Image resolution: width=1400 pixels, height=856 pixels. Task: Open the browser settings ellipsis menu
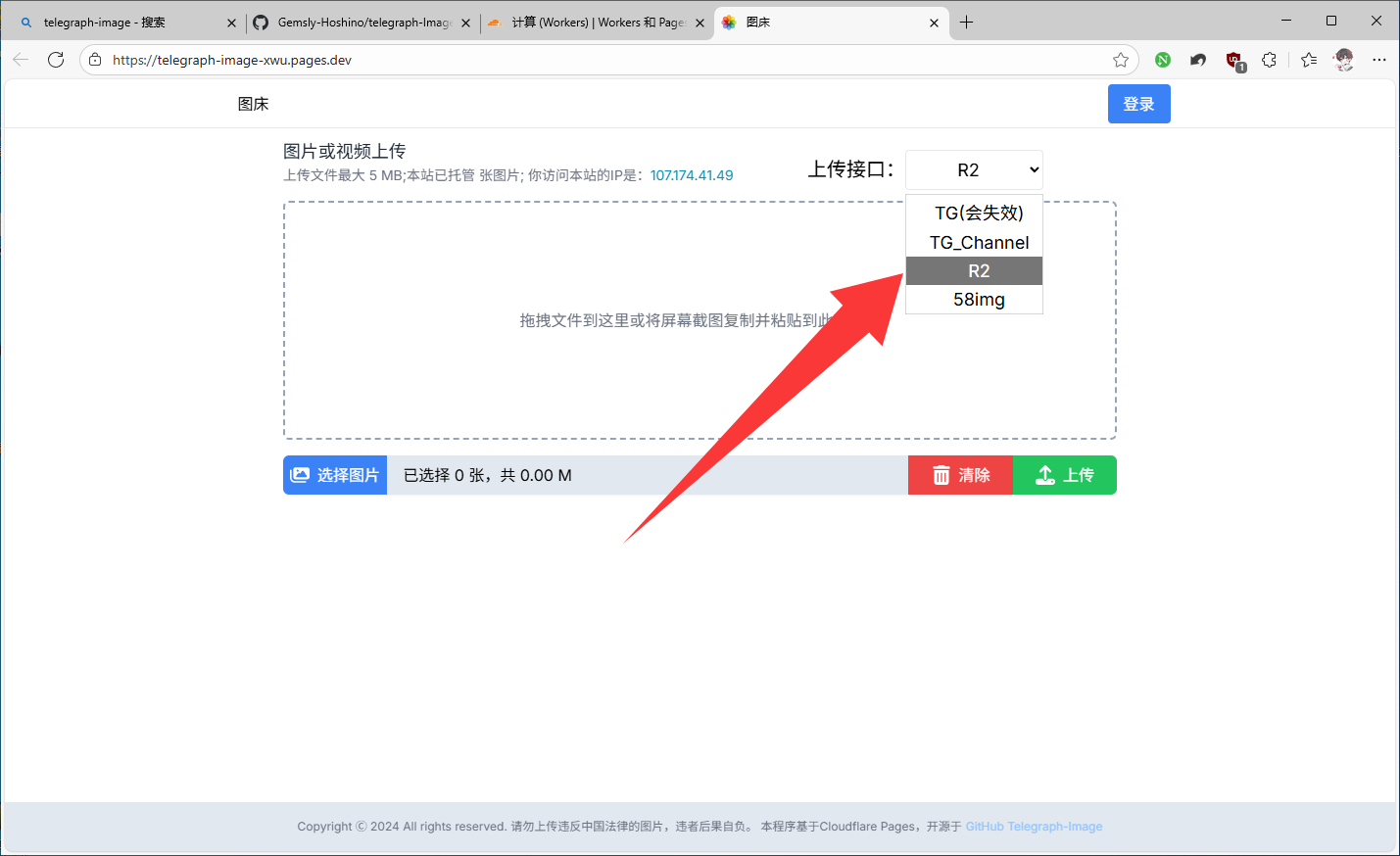[1379, 60]
